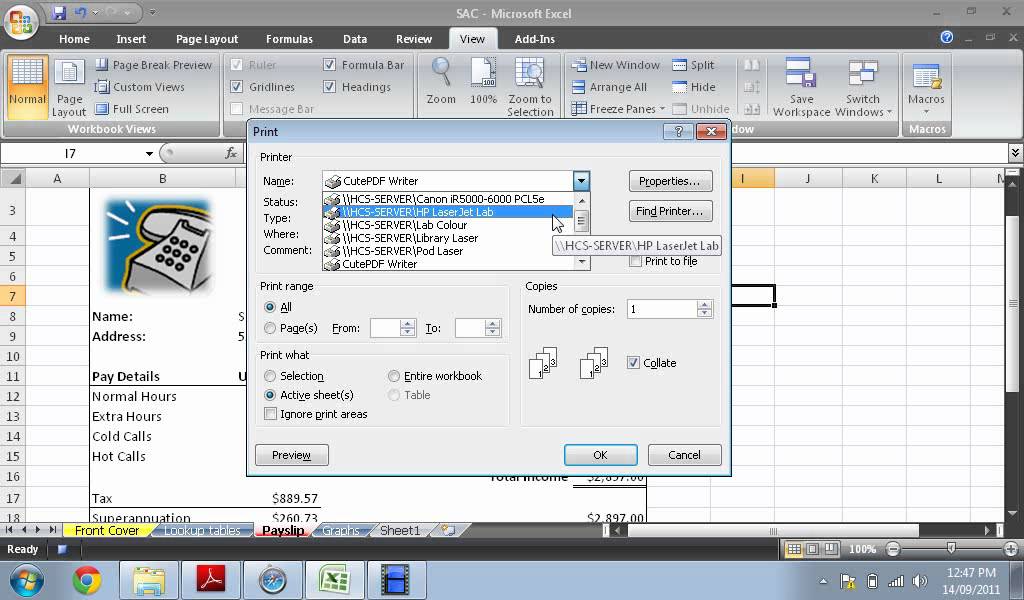Switch to Normal workbook view

point(27,86)
